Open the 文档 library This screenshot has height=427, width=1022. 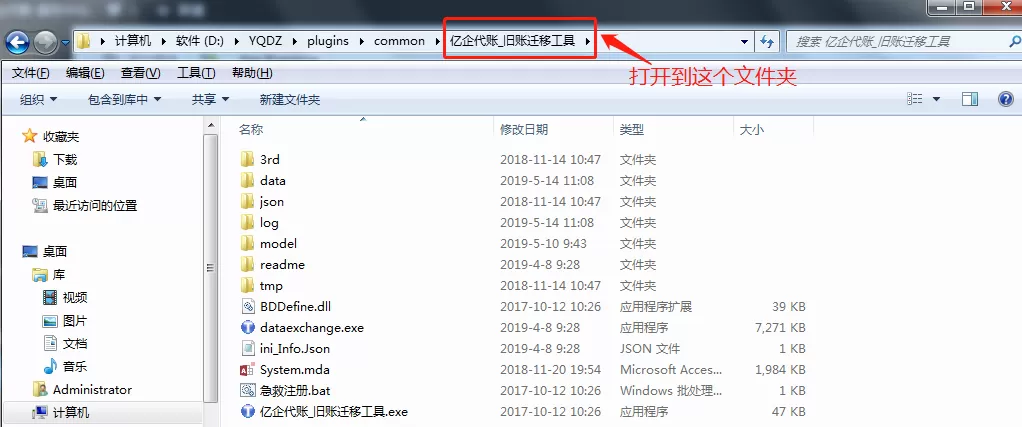pyautogui.click(x=75, y=344)
